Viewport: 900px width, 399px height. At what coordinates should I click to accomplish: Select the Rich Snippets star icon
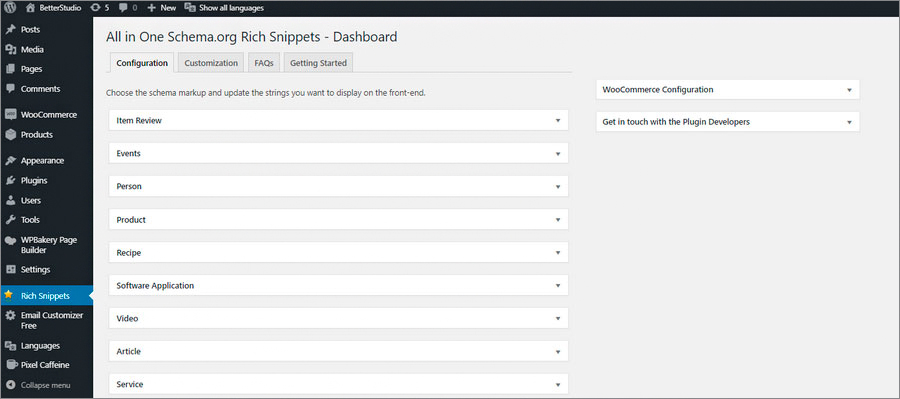coord(9,295)
